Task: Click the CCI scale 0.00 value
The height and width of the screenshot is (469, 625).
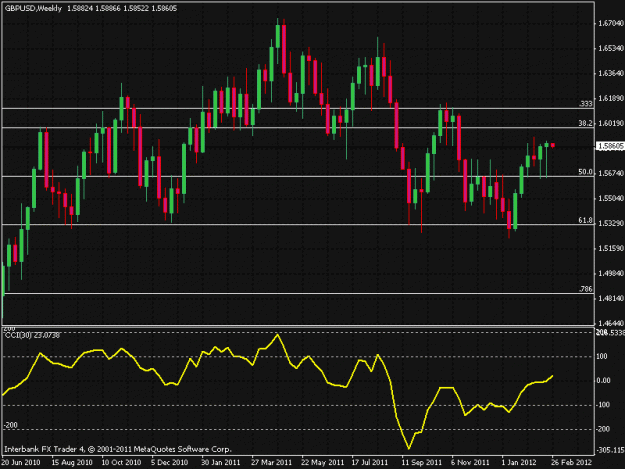Action: [604, 381]
